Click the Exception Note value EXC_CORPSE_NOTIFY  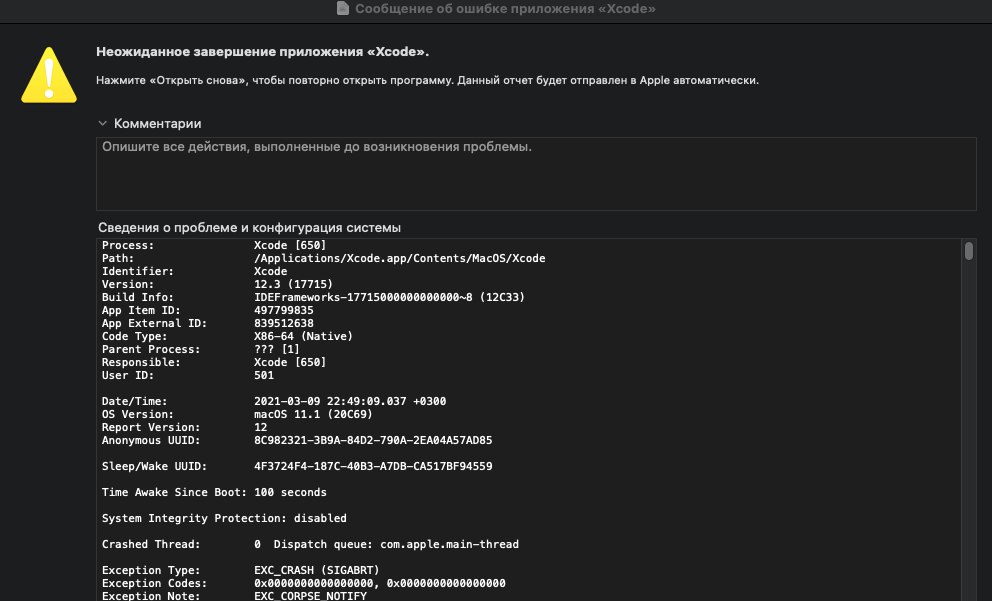point(310,596)
